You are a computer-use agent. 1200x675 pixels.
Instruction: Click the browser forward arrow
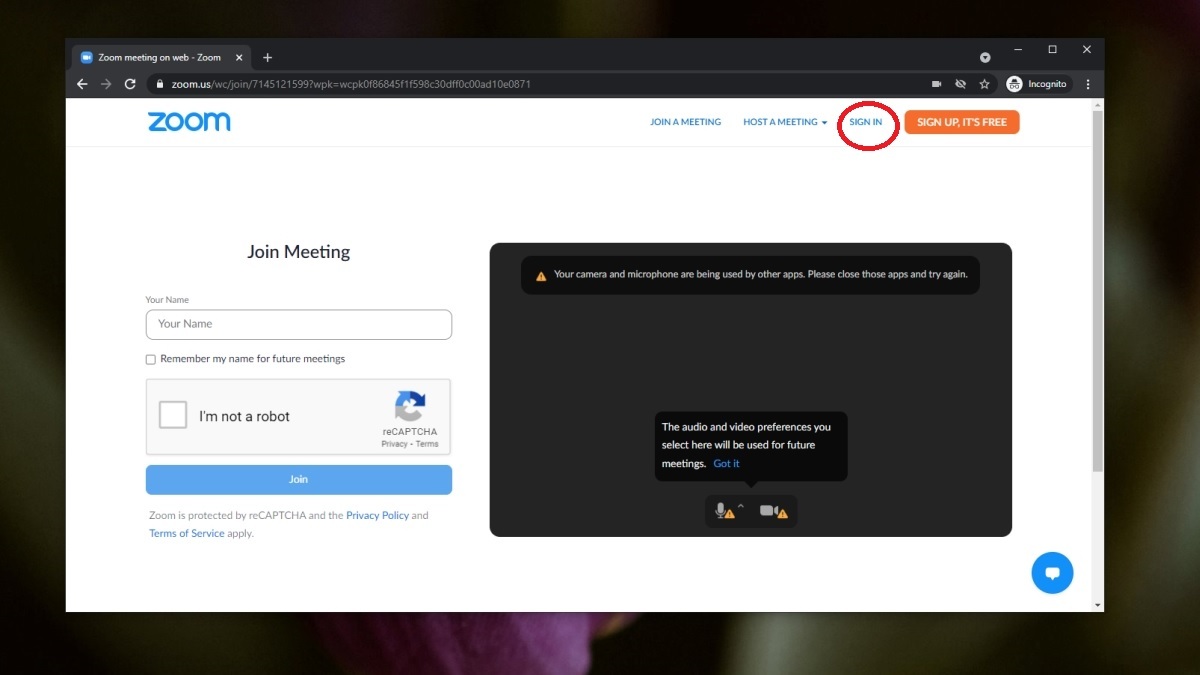(x=106, y=84)
